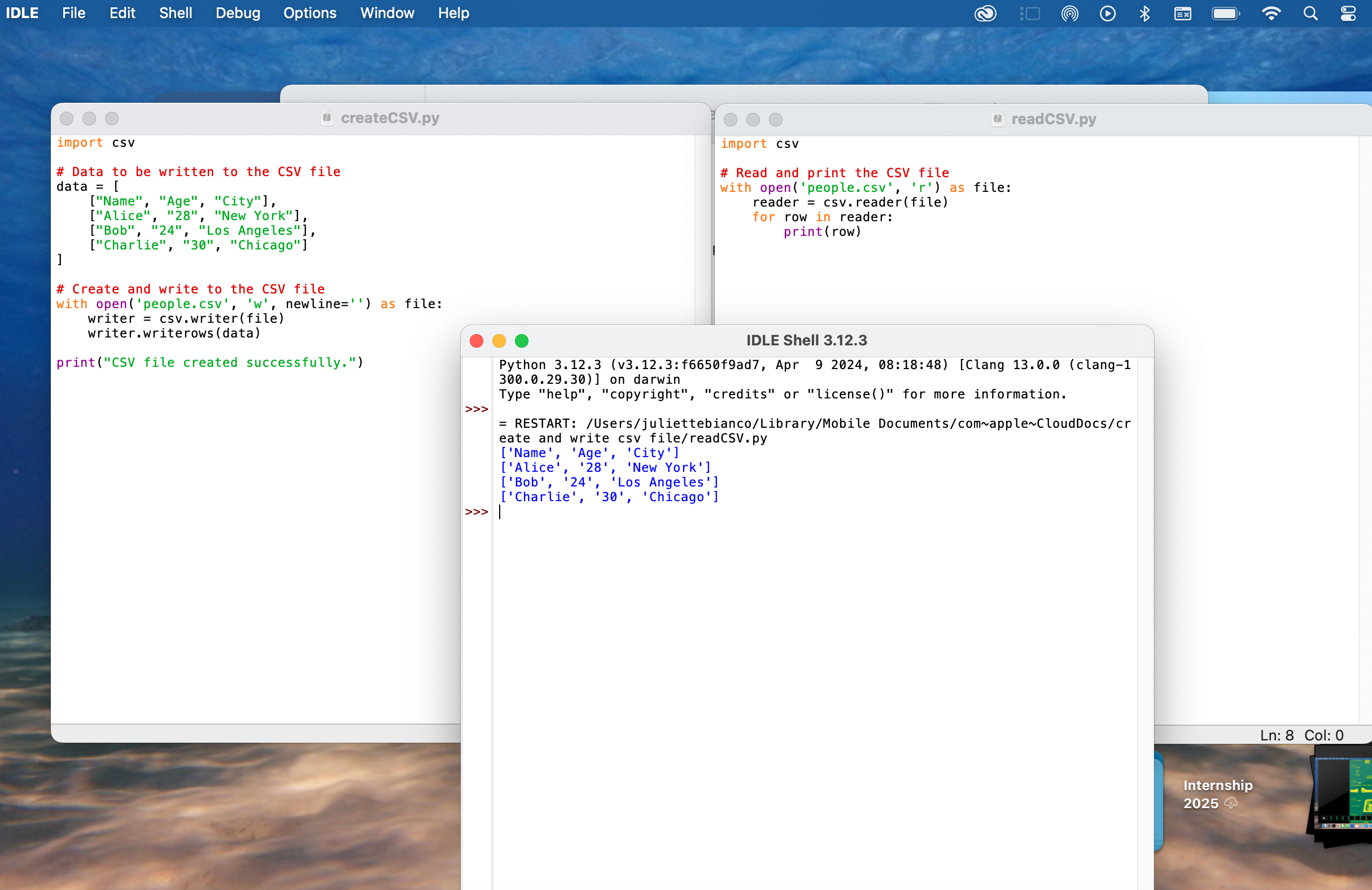1372x890 pixels.
Task: Open the File menu
Action: tap(73, 12)
